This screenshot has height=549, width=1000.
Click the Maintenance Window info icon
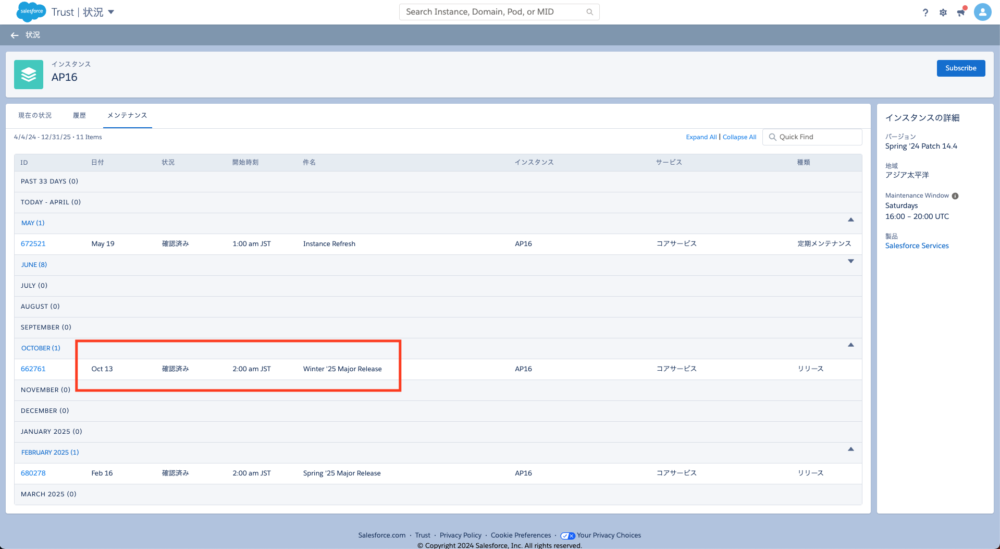955,196
